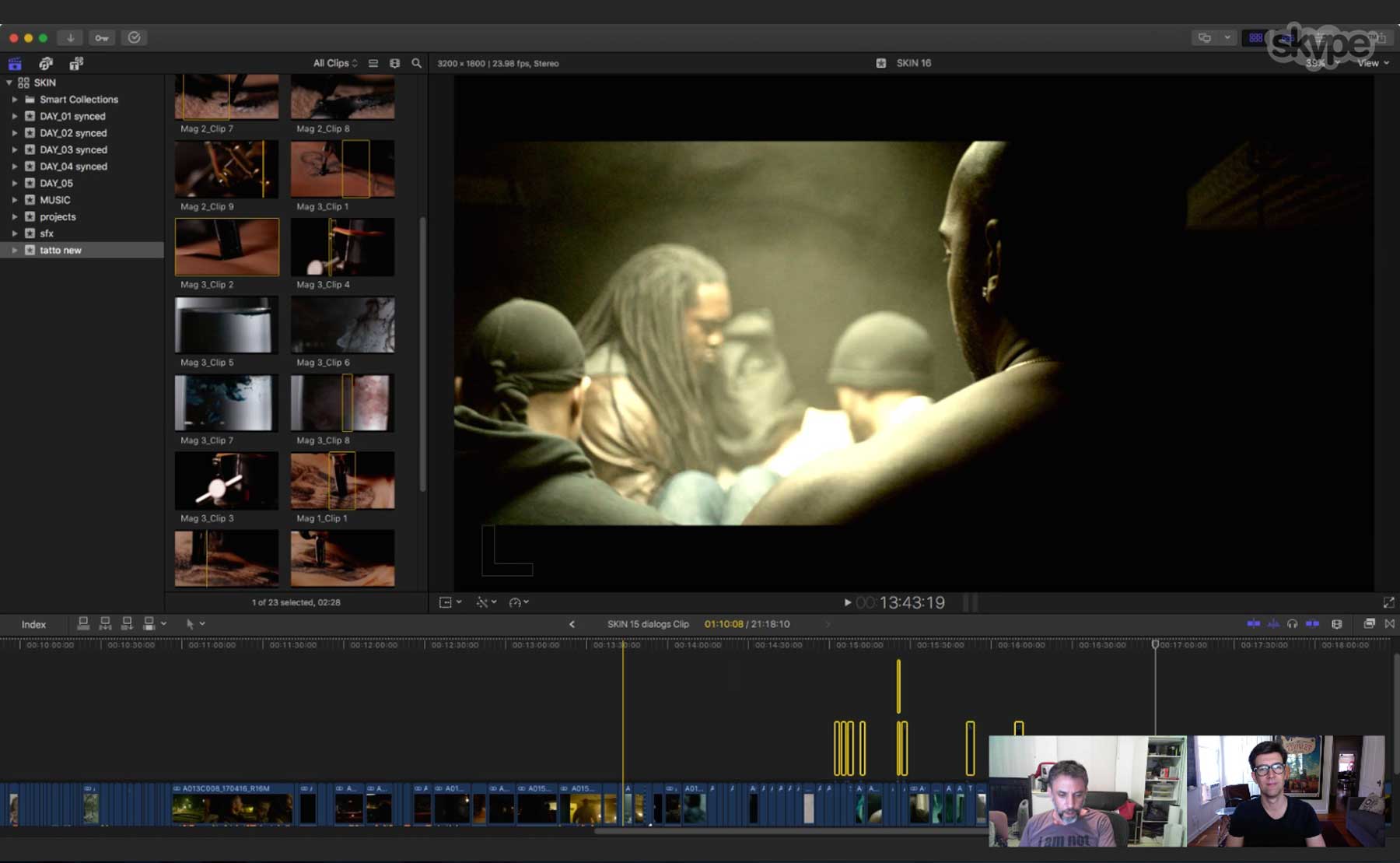Viewport: 1400px width, 863px height.
Task: Click the Append edit icon
Action: [127, 623]
